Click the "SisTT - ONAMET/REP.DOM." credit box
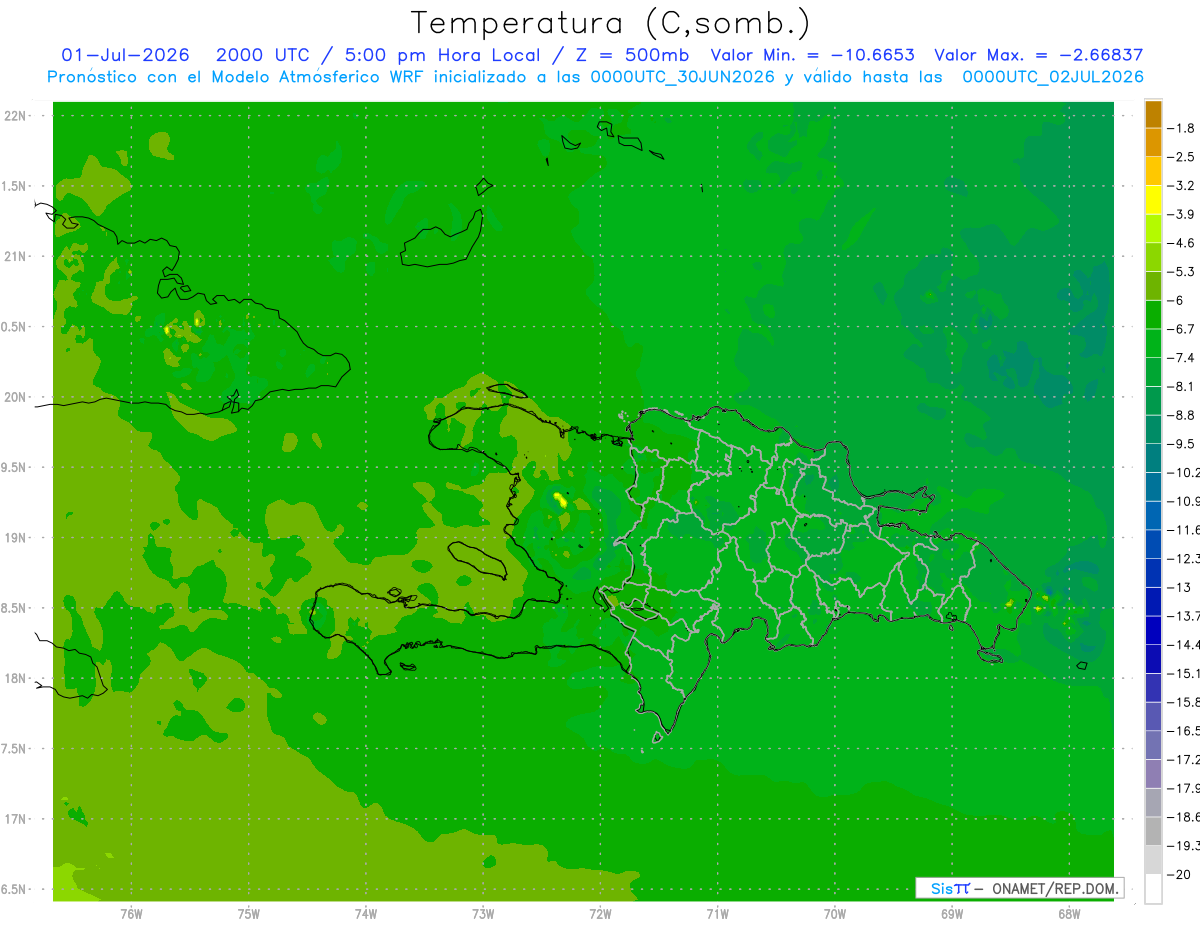 1020,888
